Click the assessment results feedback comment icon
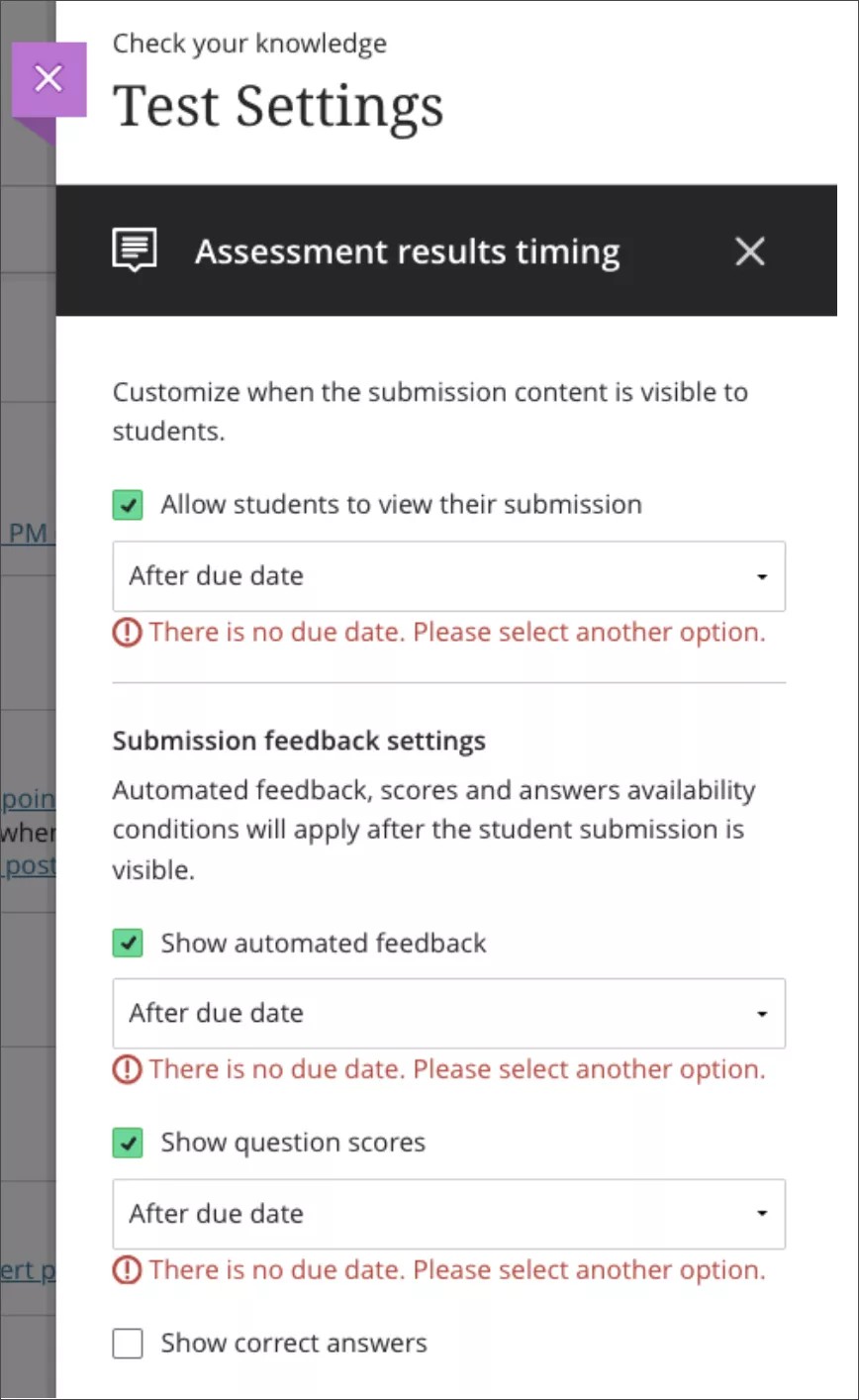Screen dimensions: 859x1400 (x=135, y=251)
